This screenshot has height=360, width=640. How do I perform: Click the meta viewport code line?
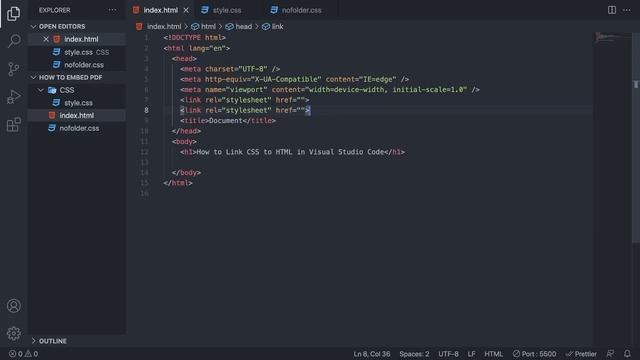330,90
